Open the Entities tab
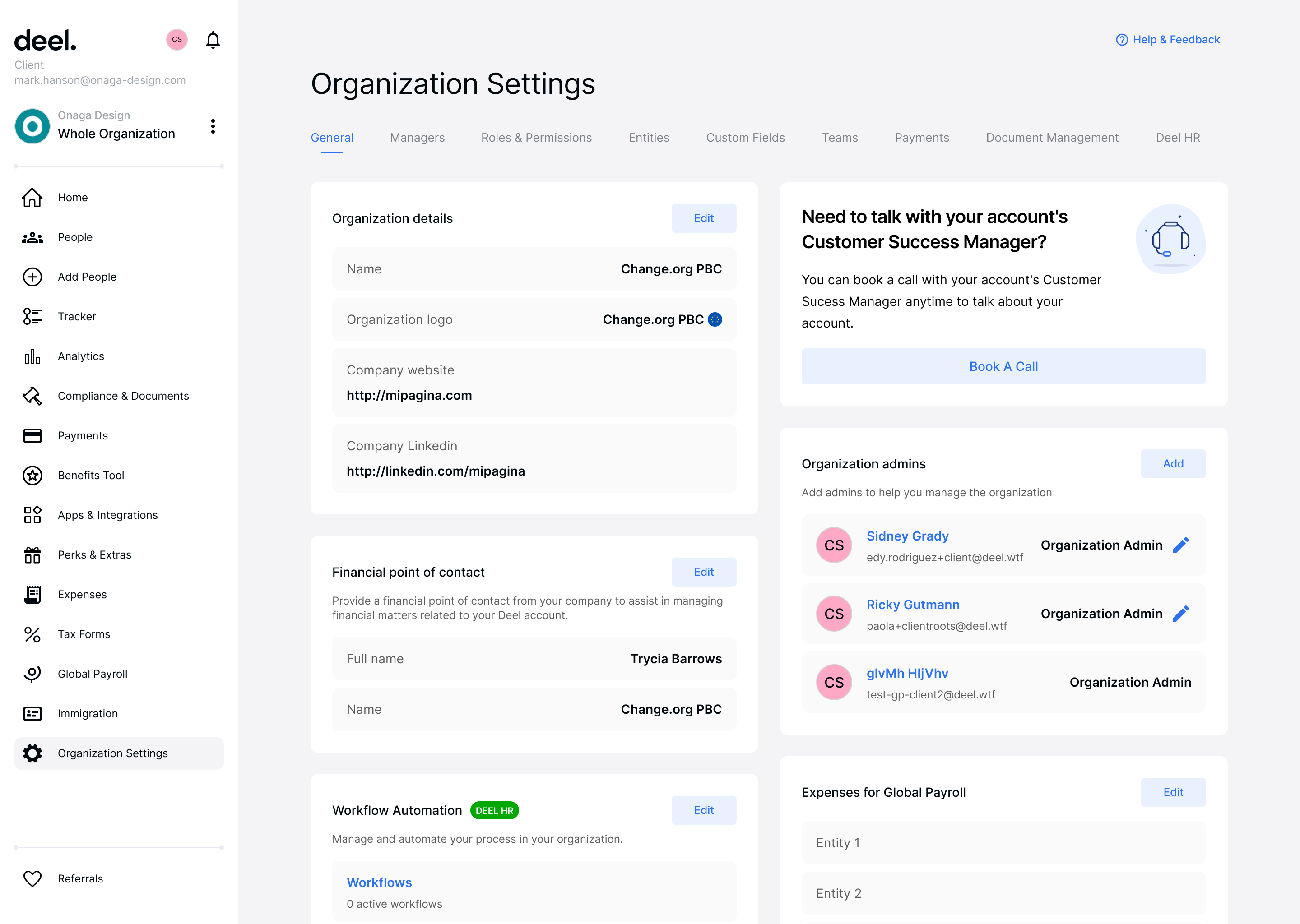The height and width of the screenshot is (924, 1300). point(649,138)
